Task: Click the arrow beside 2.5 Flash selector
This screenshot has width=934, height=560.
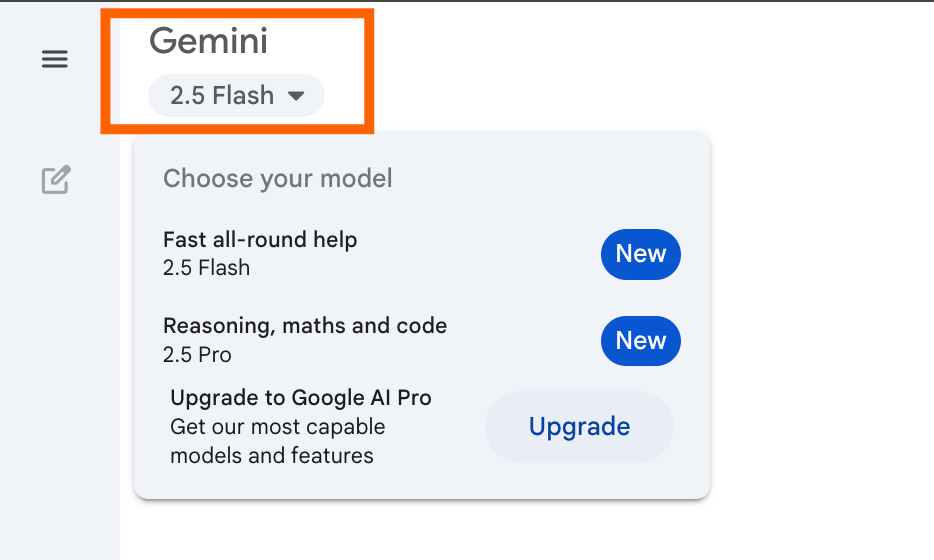Action: [x=295, y=96]
